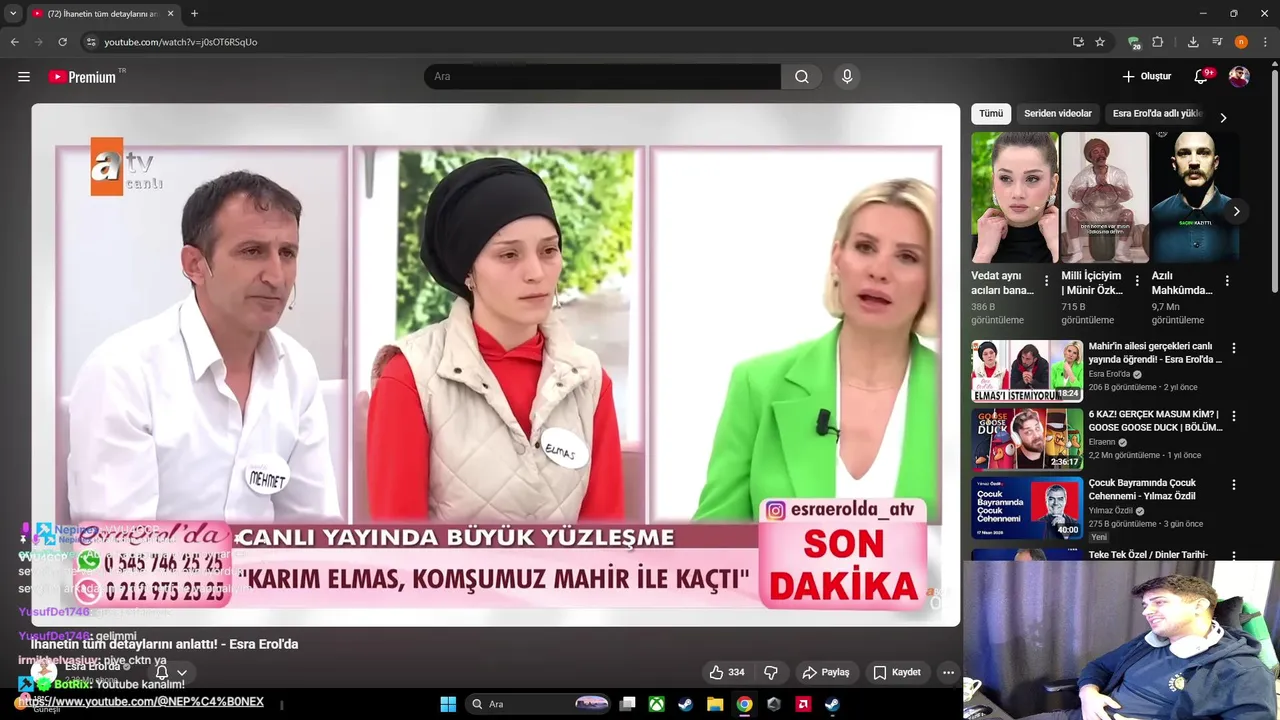The image size is (1280, 720).
Task: Open the green extension with 20 badge
Action: (1134, 42)
